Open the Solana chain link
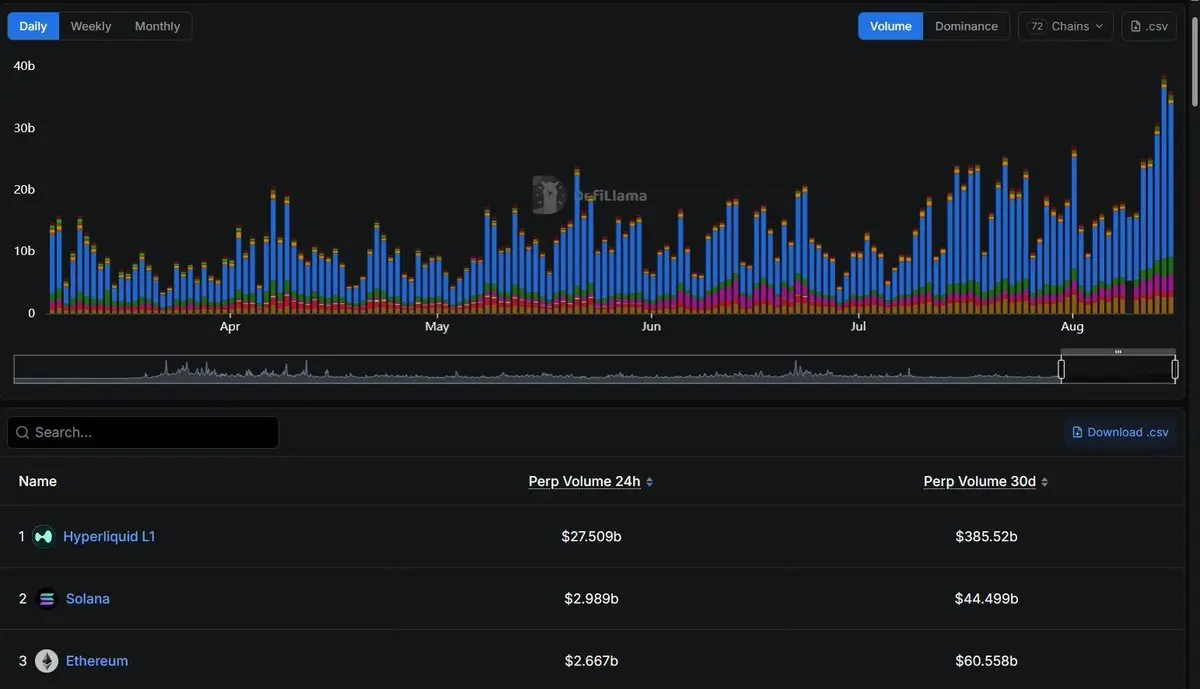Image resolution: width=1200 pixels, height=689 pixels. [88, 598]
